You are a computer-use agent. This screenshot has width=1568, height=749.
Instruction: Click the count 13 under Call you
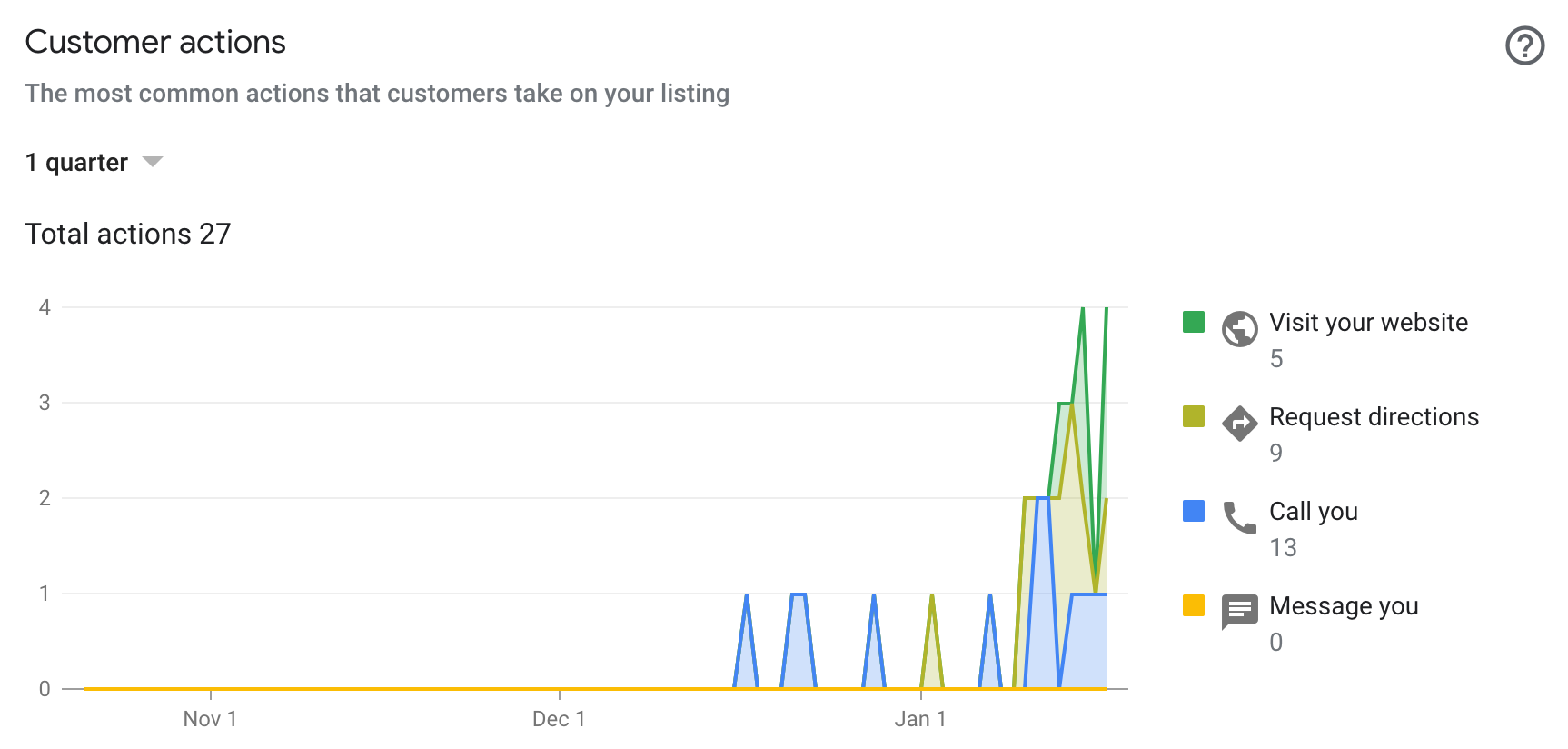coord(1282,547)
